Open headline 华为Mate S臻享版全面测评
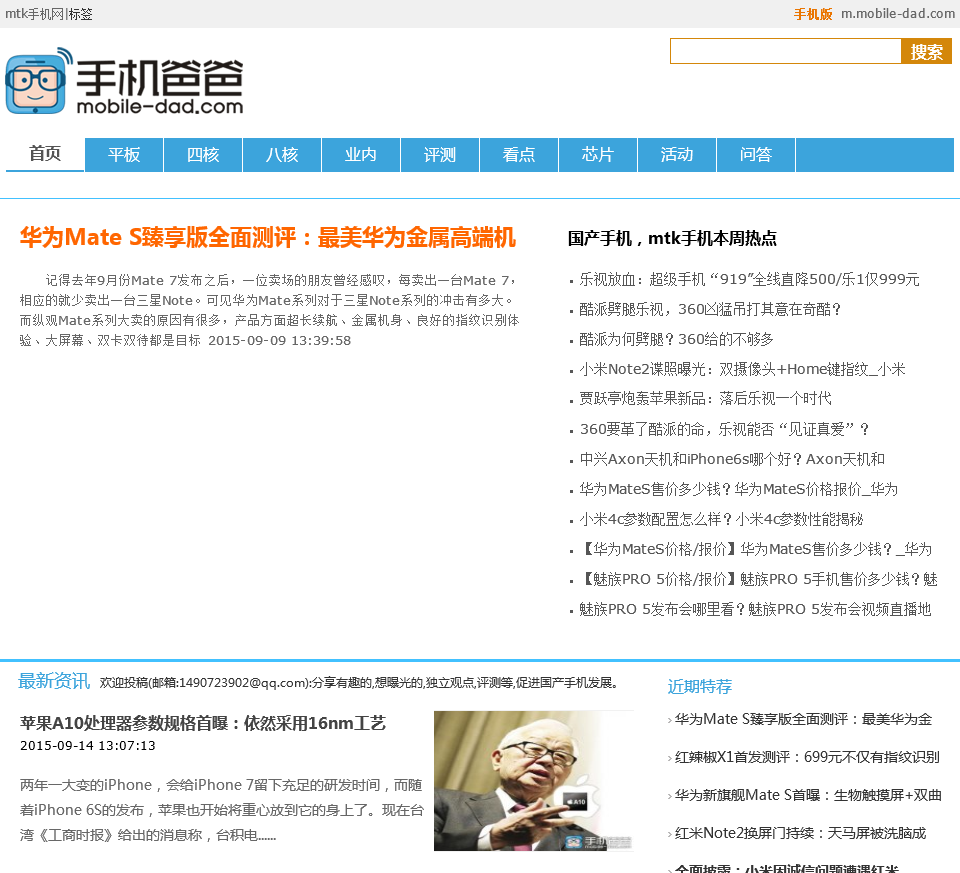960x873 pixels. click(x=268, y=238)
